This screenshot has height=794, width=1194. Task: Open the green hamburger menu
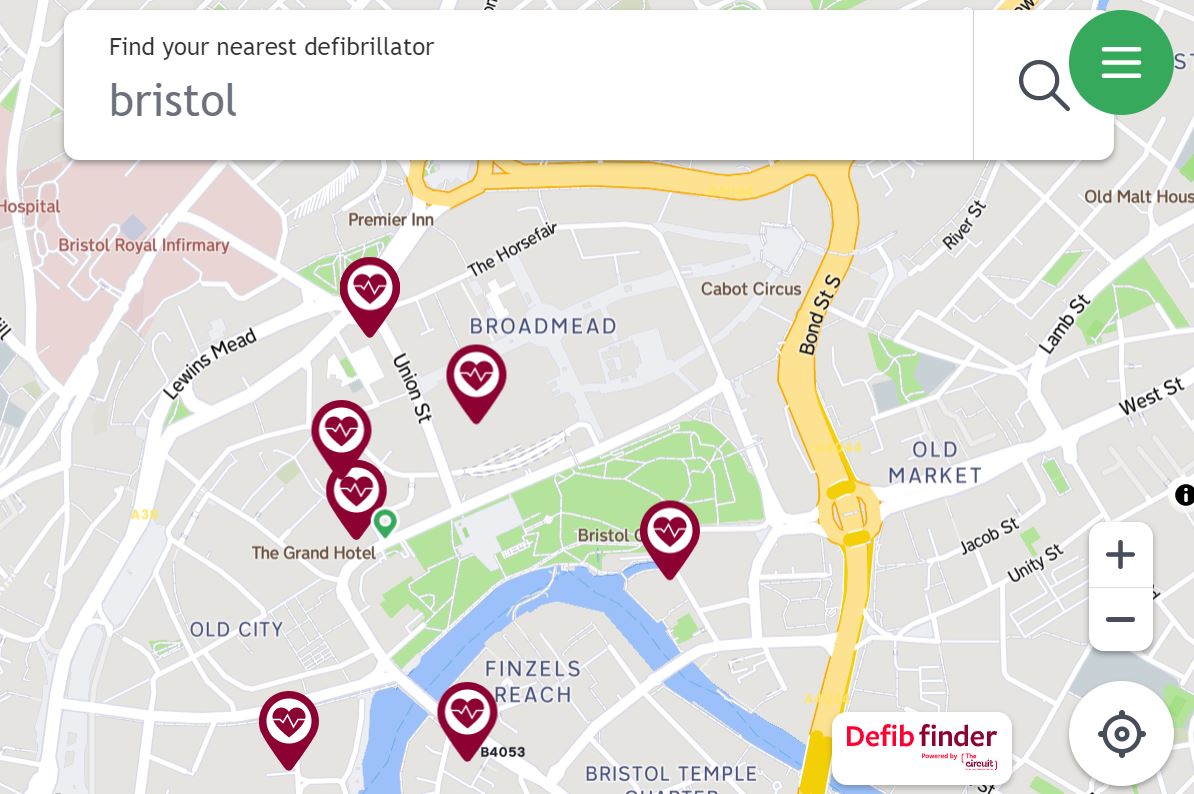[x=1121, y=62]
